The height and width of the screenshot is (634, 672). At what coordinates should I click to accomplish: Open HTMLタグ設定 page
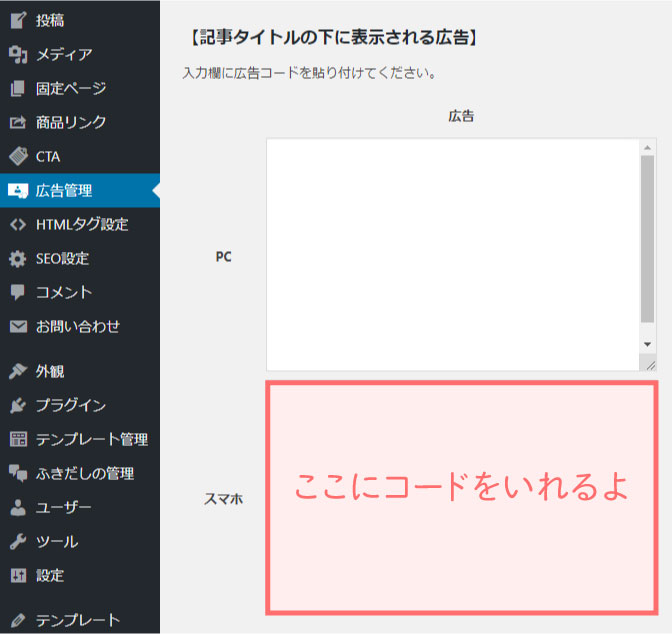[80, 225]
